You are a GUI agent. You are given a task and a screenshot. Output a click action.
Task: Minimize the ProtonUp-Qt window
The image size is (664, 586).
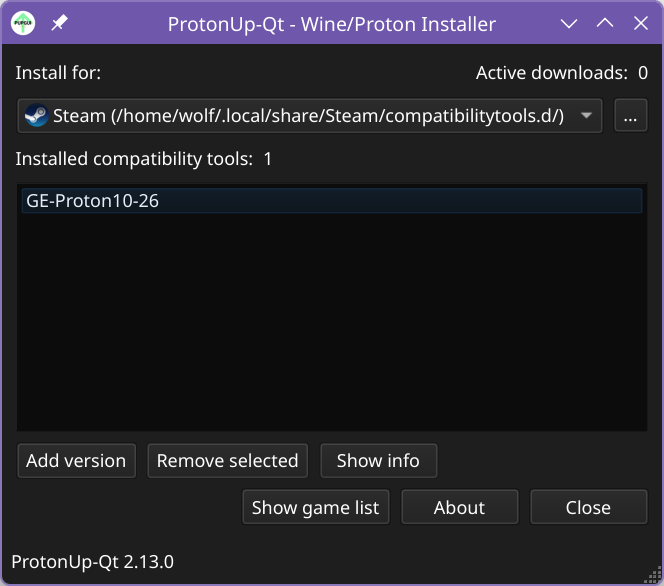(569, 24)
